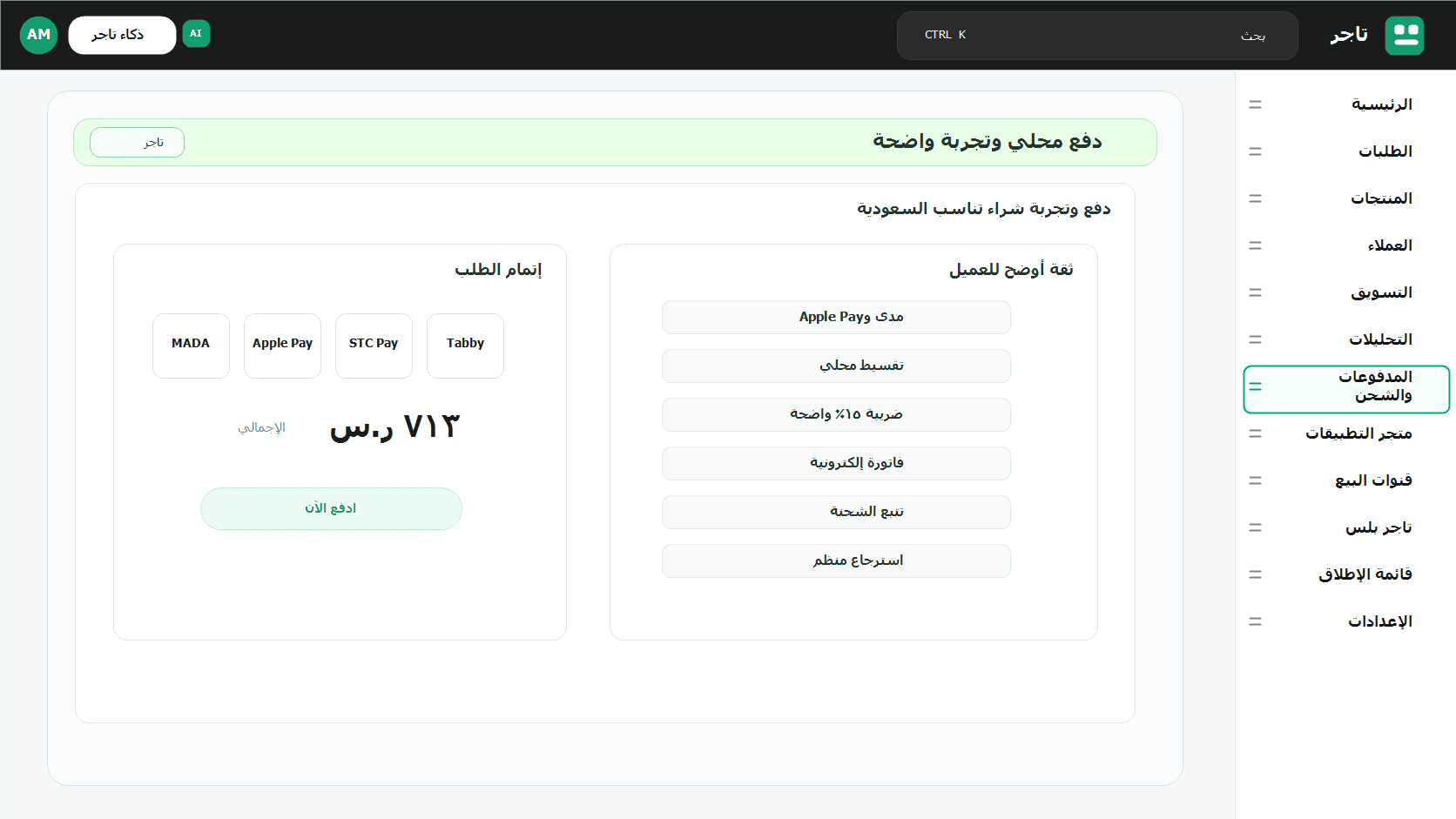
Task: Select STC Pay payment method
Action: click(374, 346)
